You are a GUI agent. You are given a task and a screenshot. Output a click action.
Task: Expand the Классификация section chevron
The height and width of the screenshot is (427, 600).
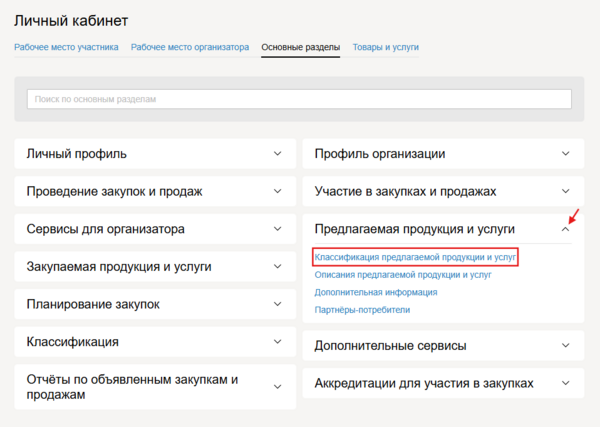pos(278,342)
